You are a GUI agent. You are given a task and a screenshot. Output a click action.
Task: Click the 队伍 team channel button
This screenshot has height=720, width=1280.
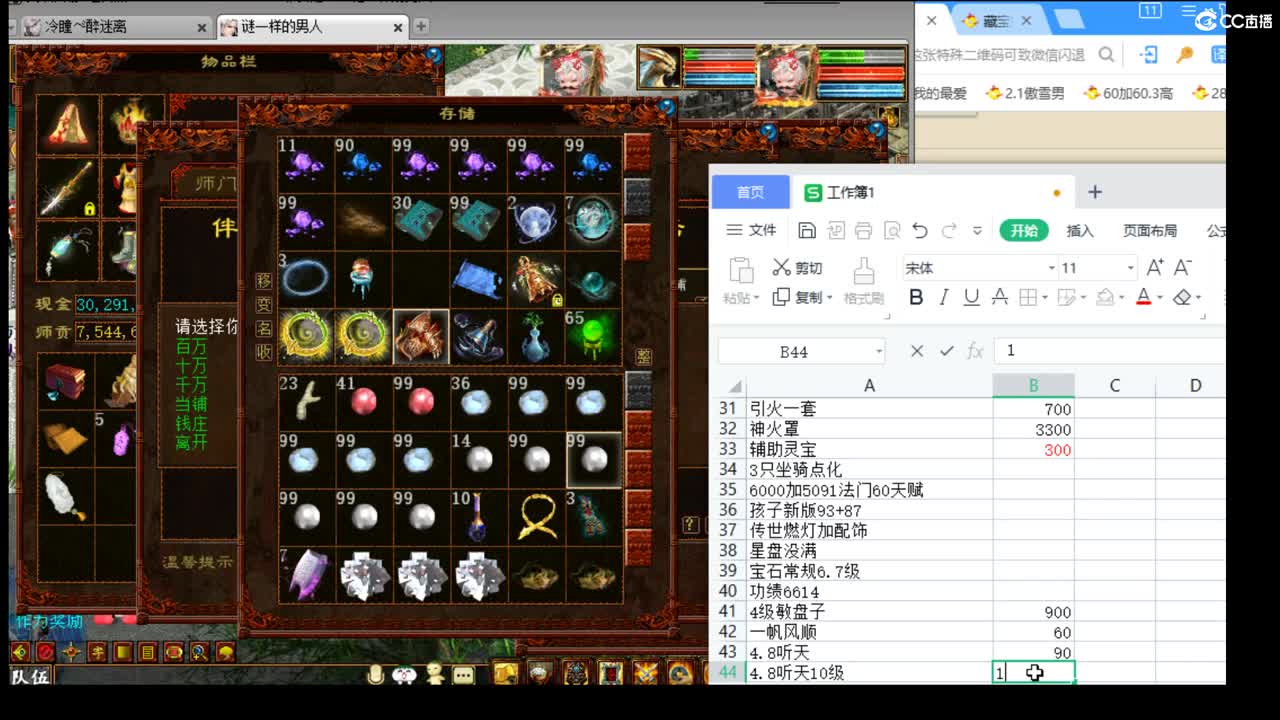30,676
